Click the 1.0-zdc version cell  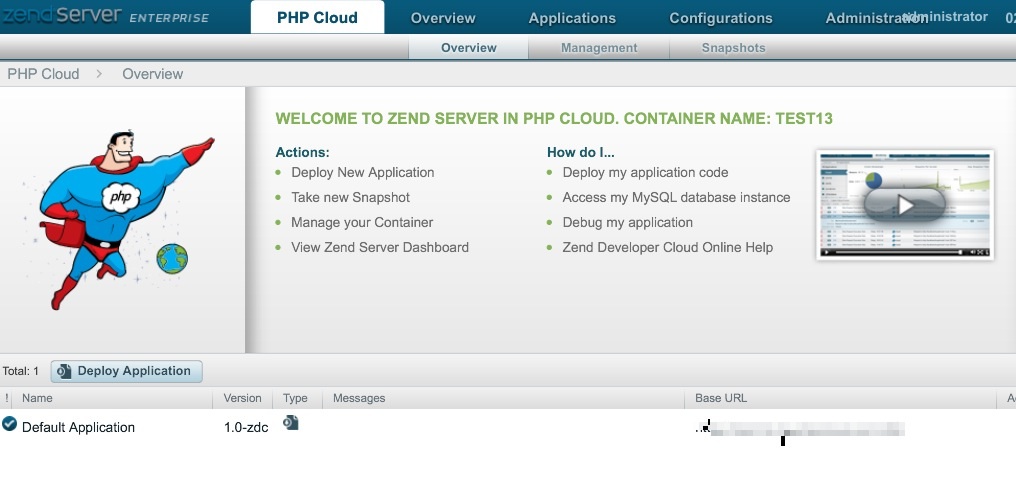pyautogui.click(x=246, y=427)
